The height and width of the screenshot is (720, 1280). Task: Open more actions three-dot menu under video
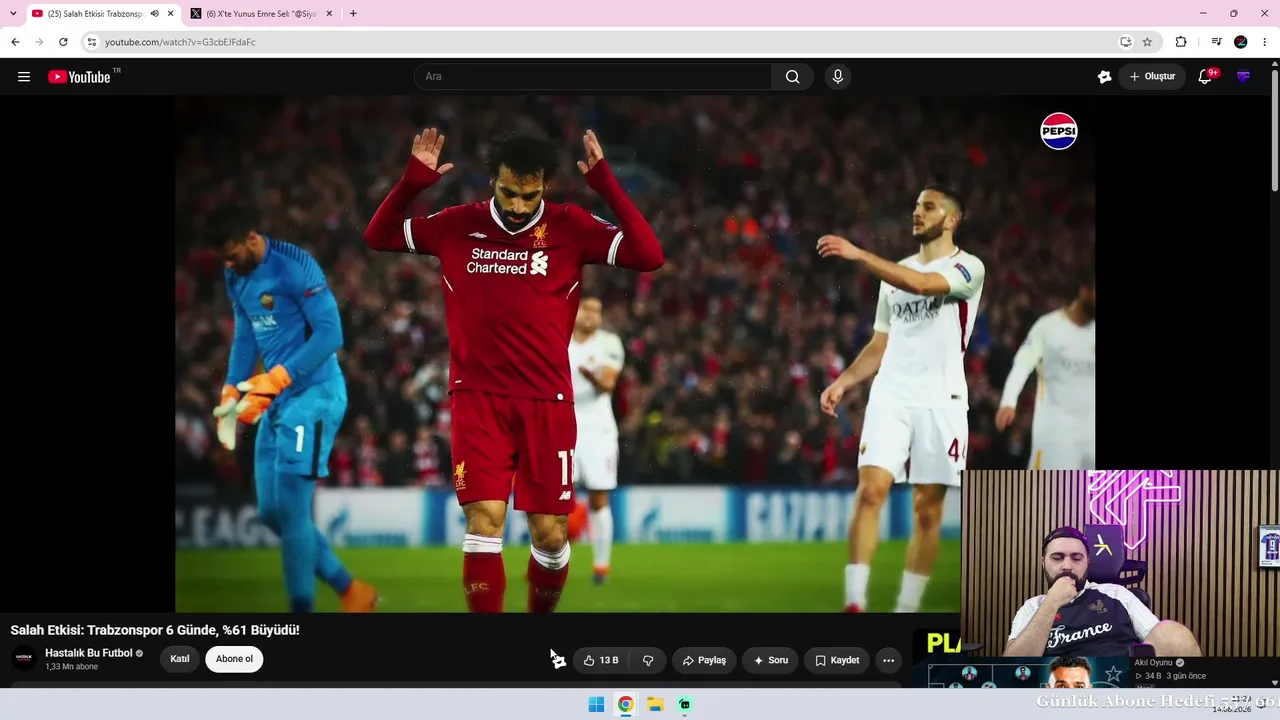coord(888,660)
